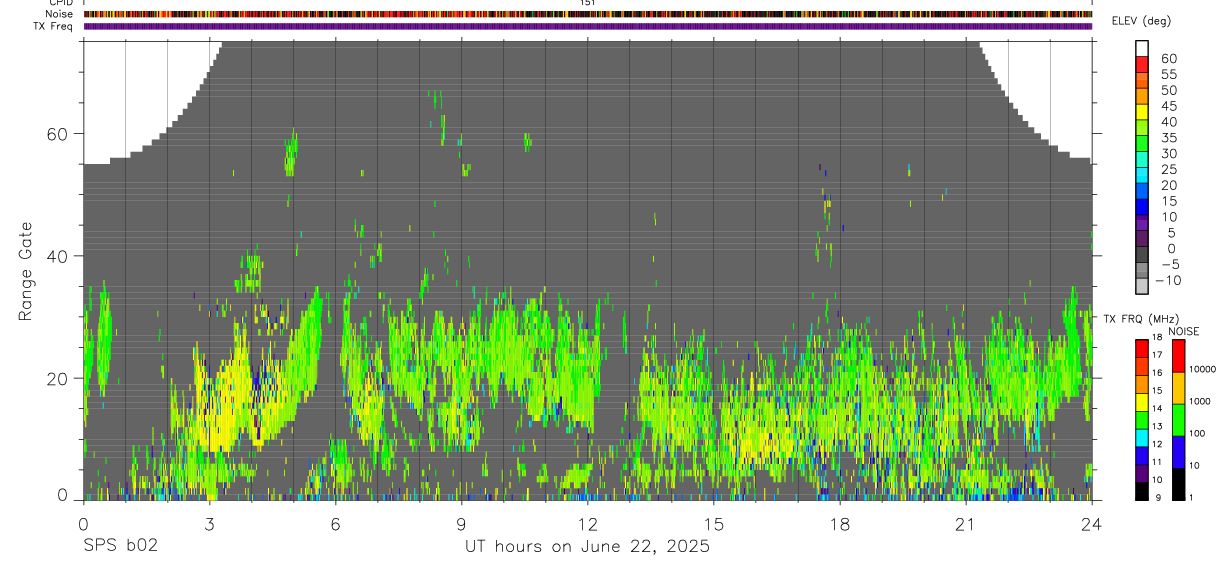Click the x-axis tick label '21'
Viewport: 1228px width, 567px height.
click(x=965, y=523)
